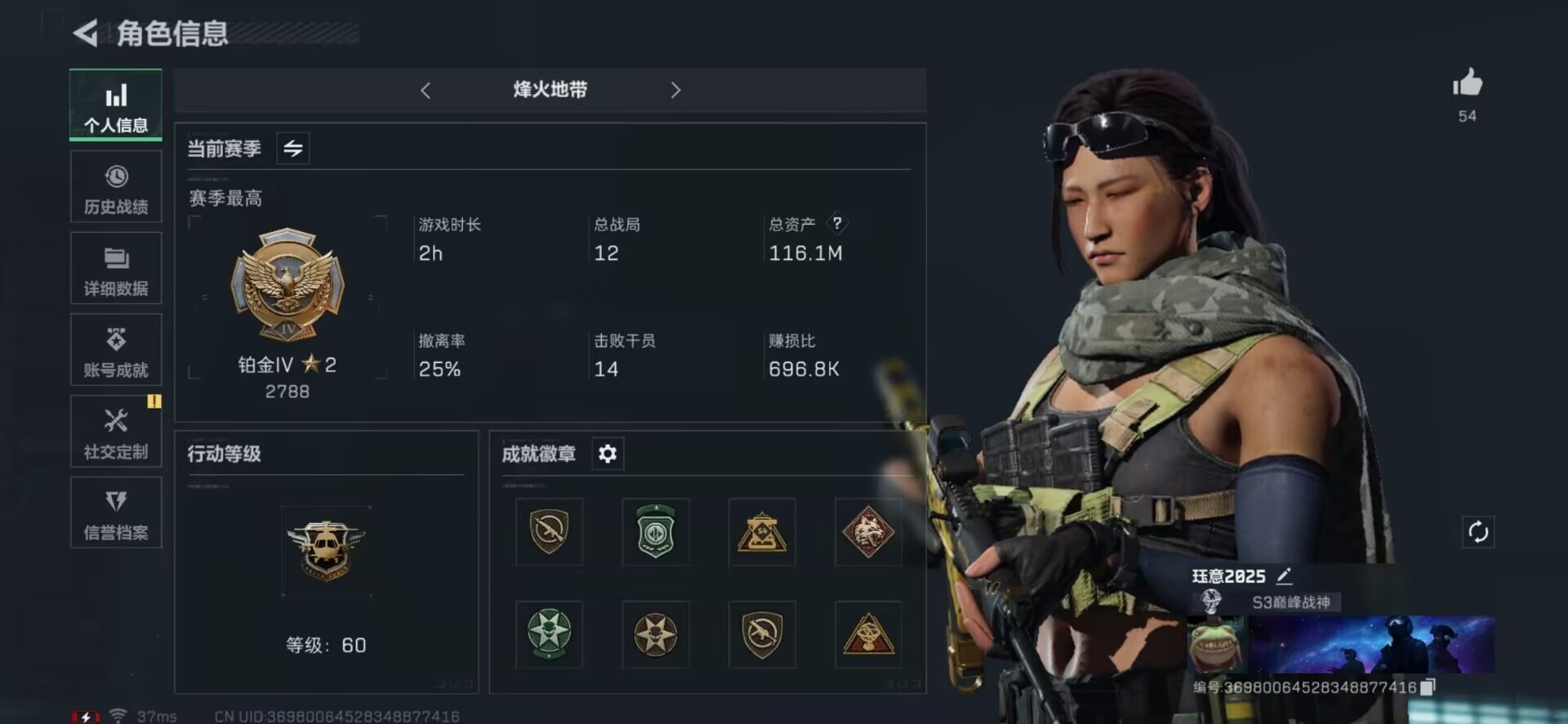Toggle season view next to 当前赛季

coord(293,148)
